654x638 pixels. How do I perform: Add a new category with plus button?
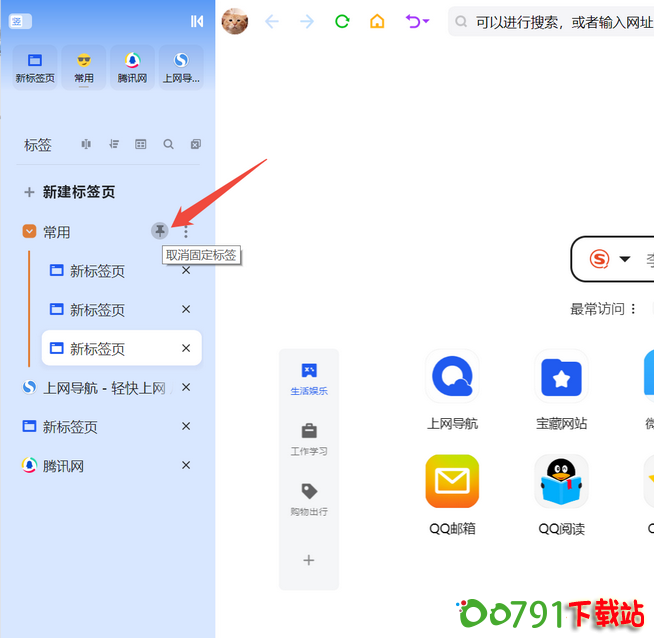point(309,560)
